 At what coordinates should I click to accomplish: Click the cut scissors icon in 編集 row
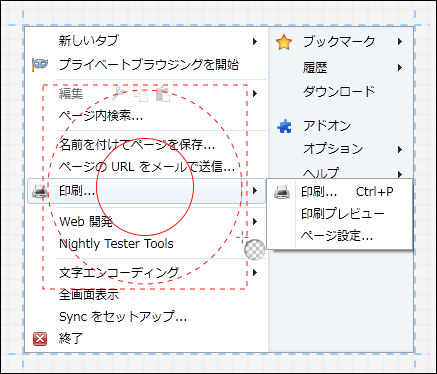[119, 94]
